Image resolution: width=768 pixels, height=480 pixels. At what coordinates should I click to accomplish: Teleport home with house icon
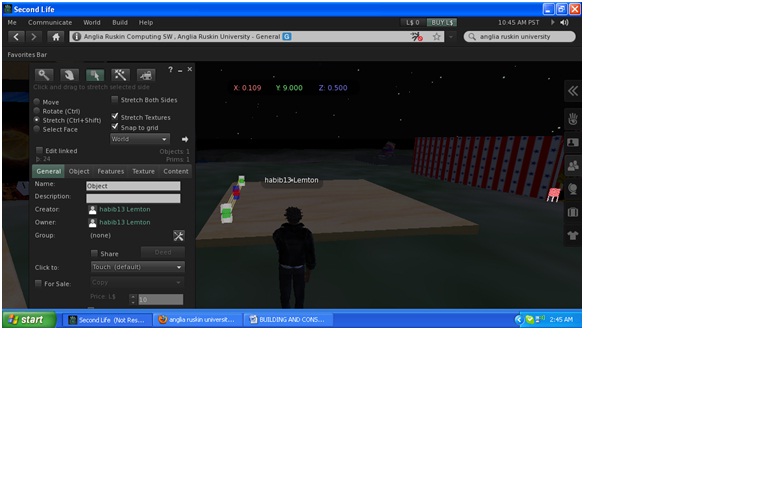pos(56,37)
